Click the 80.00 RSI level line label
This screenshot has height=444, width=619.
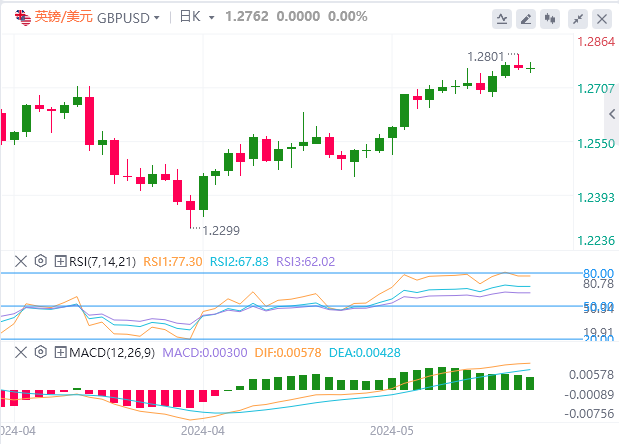pos(598,273)
